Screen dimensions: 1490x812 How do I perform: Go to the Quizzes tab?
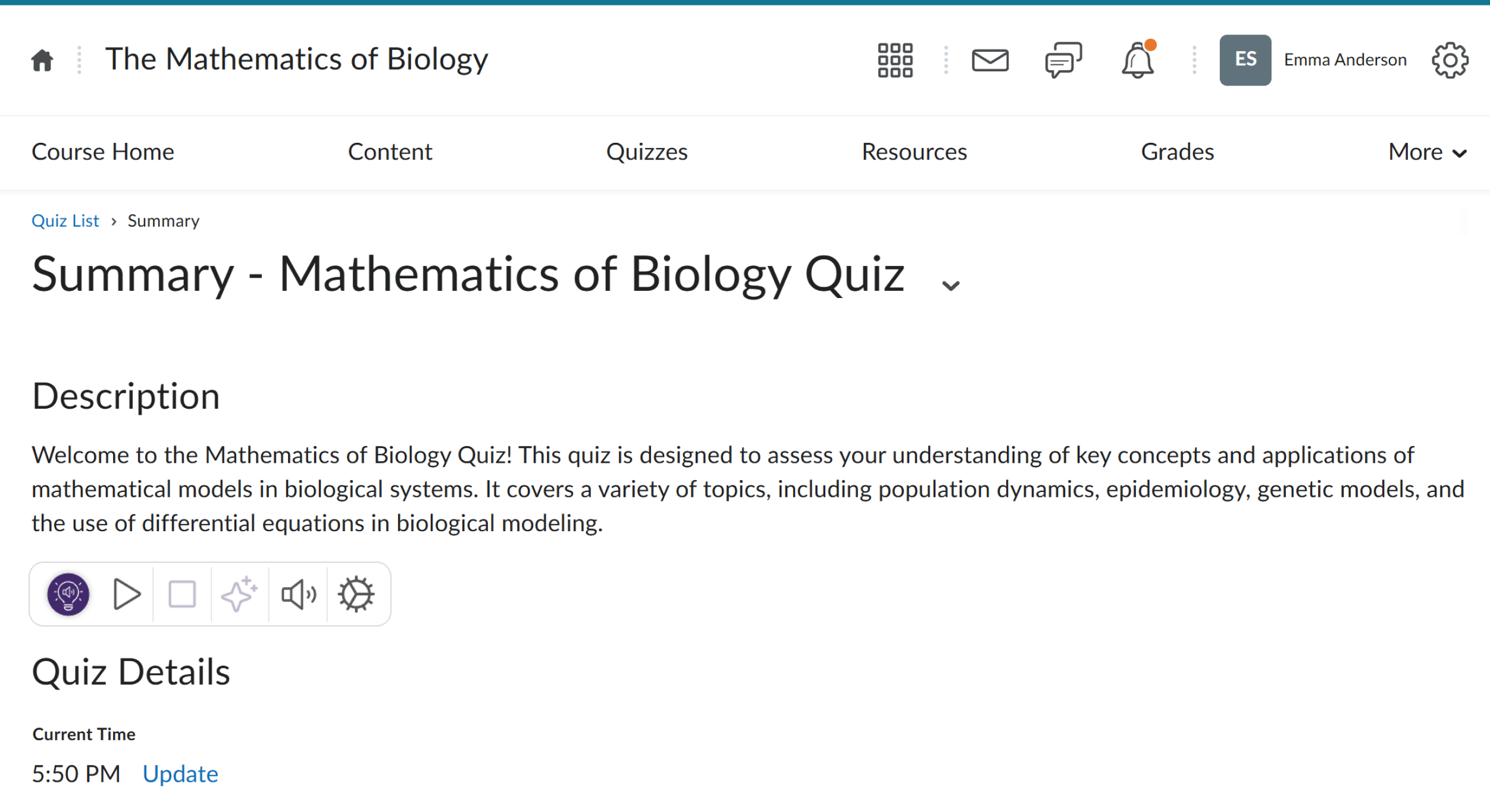tap(647, 152)
